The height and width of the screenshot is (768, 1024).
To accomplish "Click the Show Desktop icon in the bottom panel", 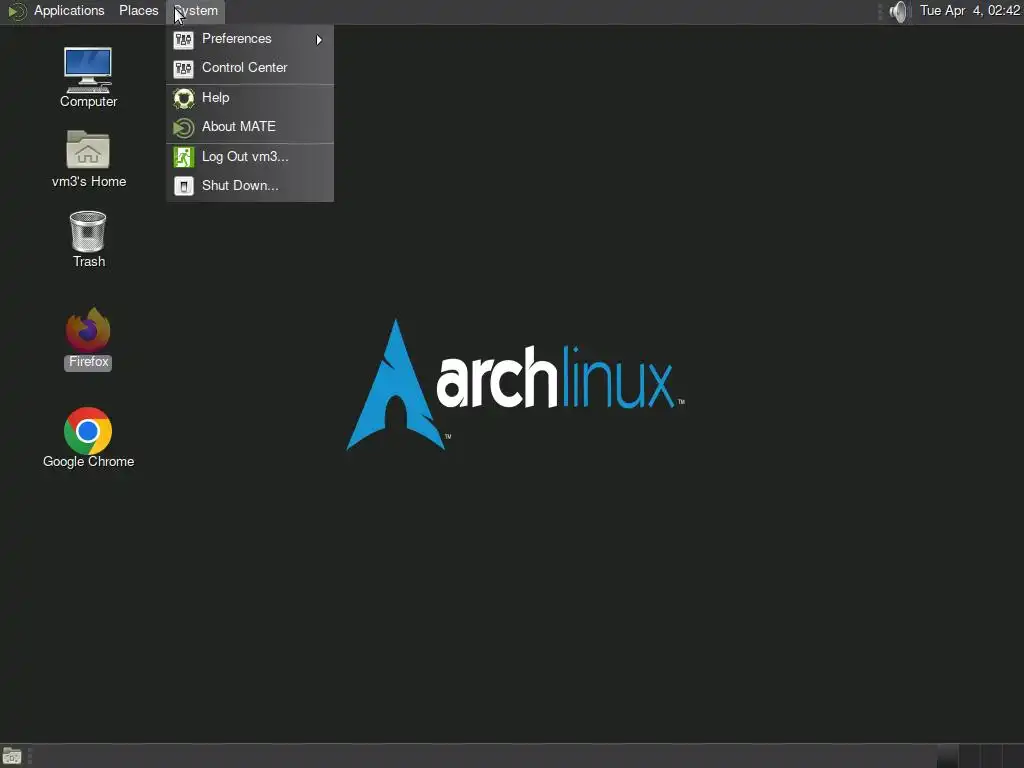I will click(12, 756).
